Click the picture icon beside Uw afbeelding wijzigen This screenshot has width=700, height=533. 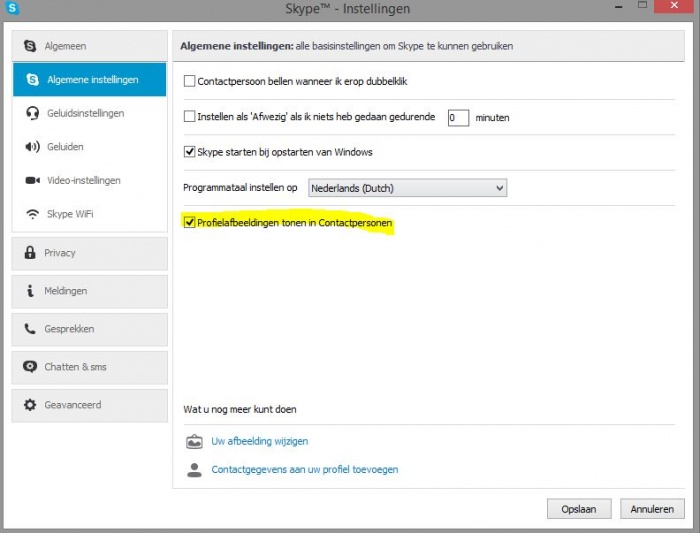[x=194, y=441]
